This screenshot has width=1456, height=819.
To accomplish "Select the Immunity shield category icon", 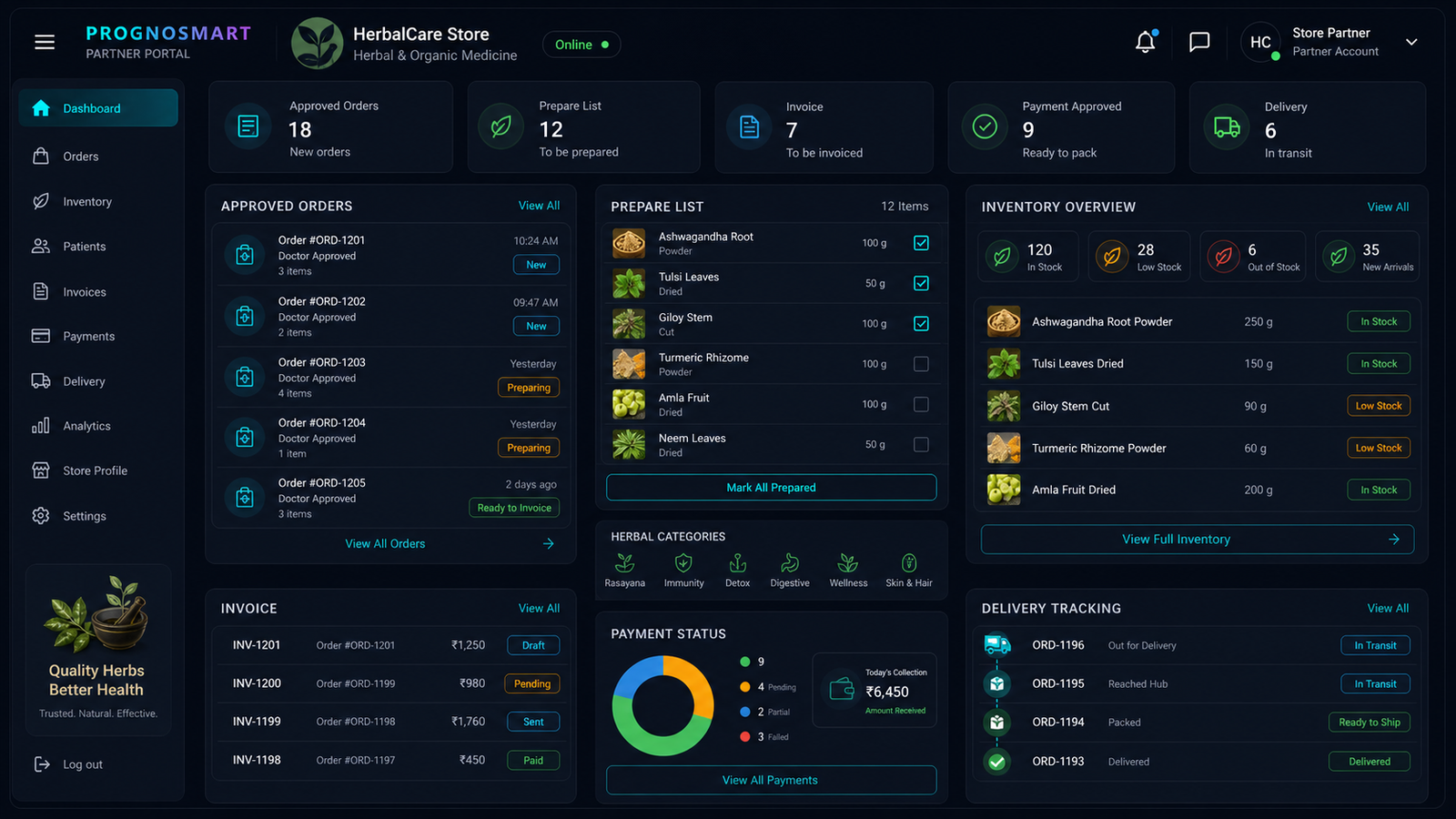I will click(x=683, y=563).
